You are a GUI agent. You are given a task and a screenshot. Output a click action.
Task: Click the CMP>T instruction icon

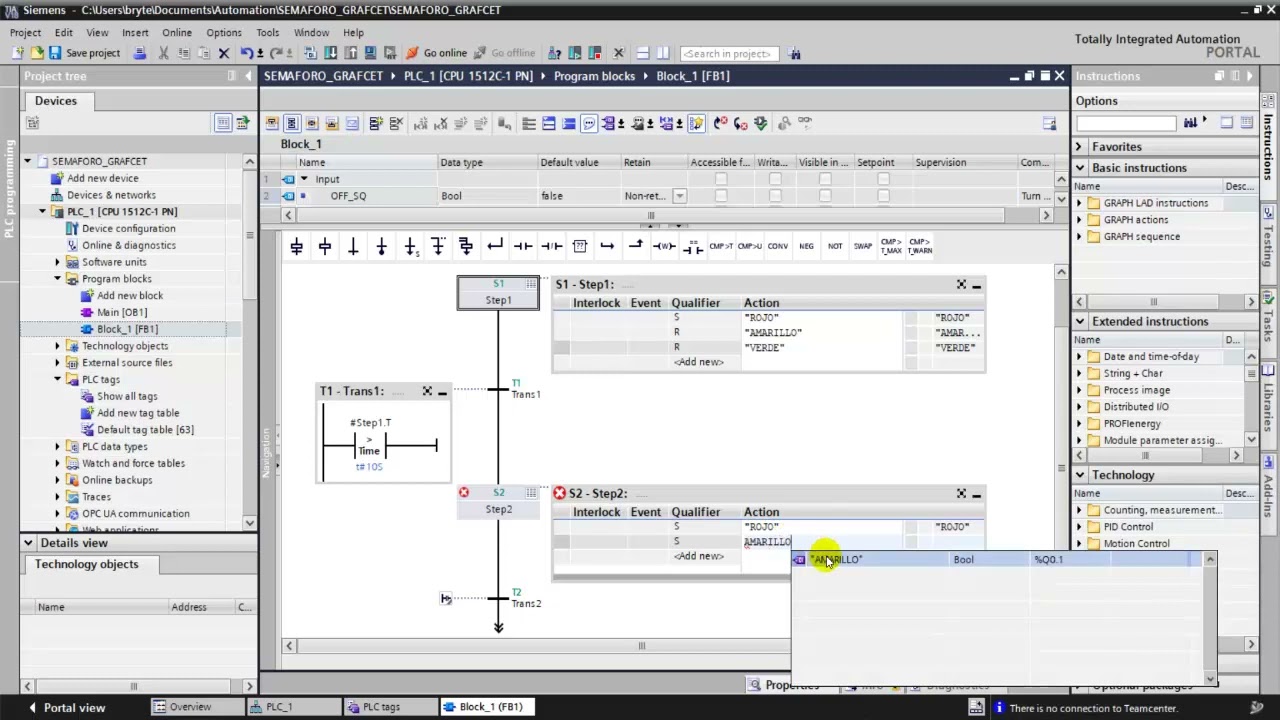(x=721, y=246)
